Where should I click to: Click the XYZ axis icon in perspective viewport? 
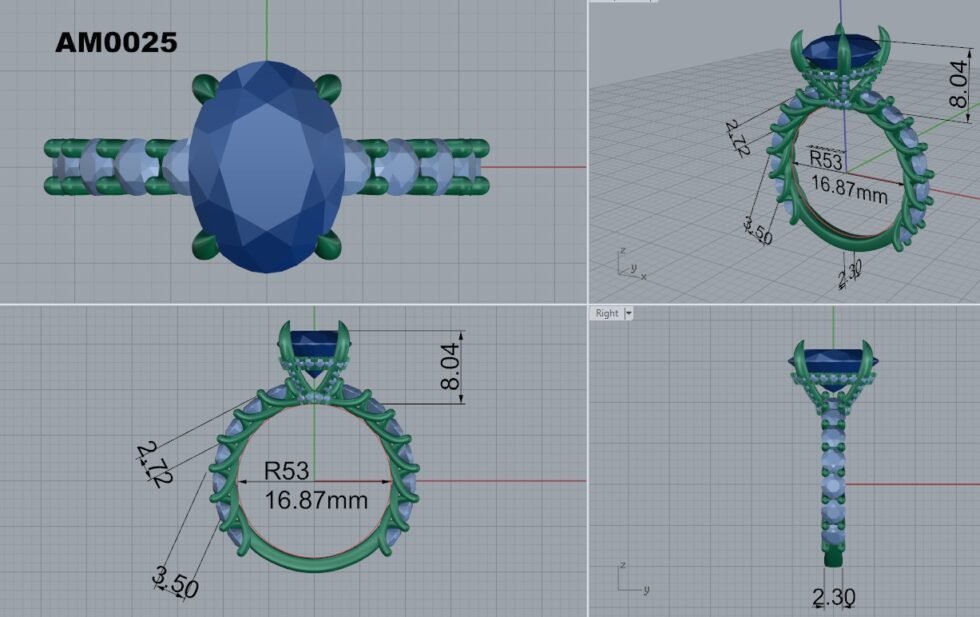coord(629,264)
